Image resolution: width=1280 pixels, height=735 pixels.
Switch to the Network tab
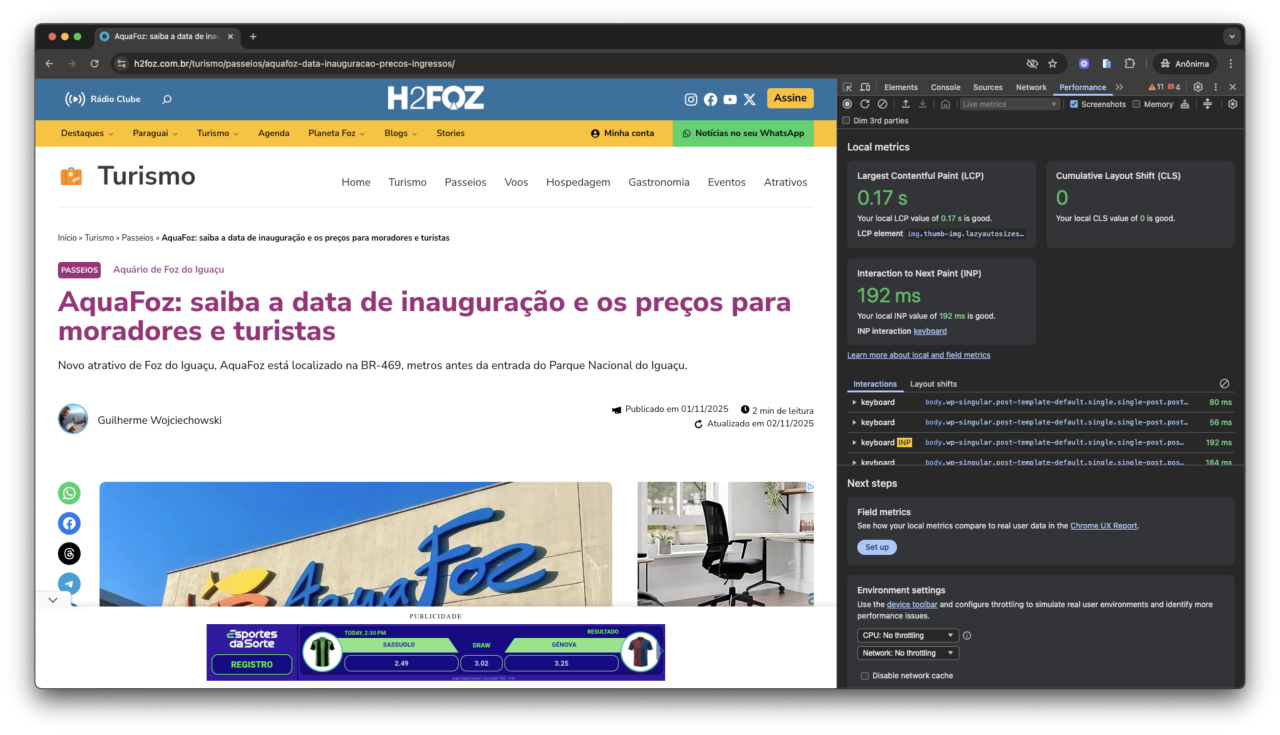(x=1031, y=87)
